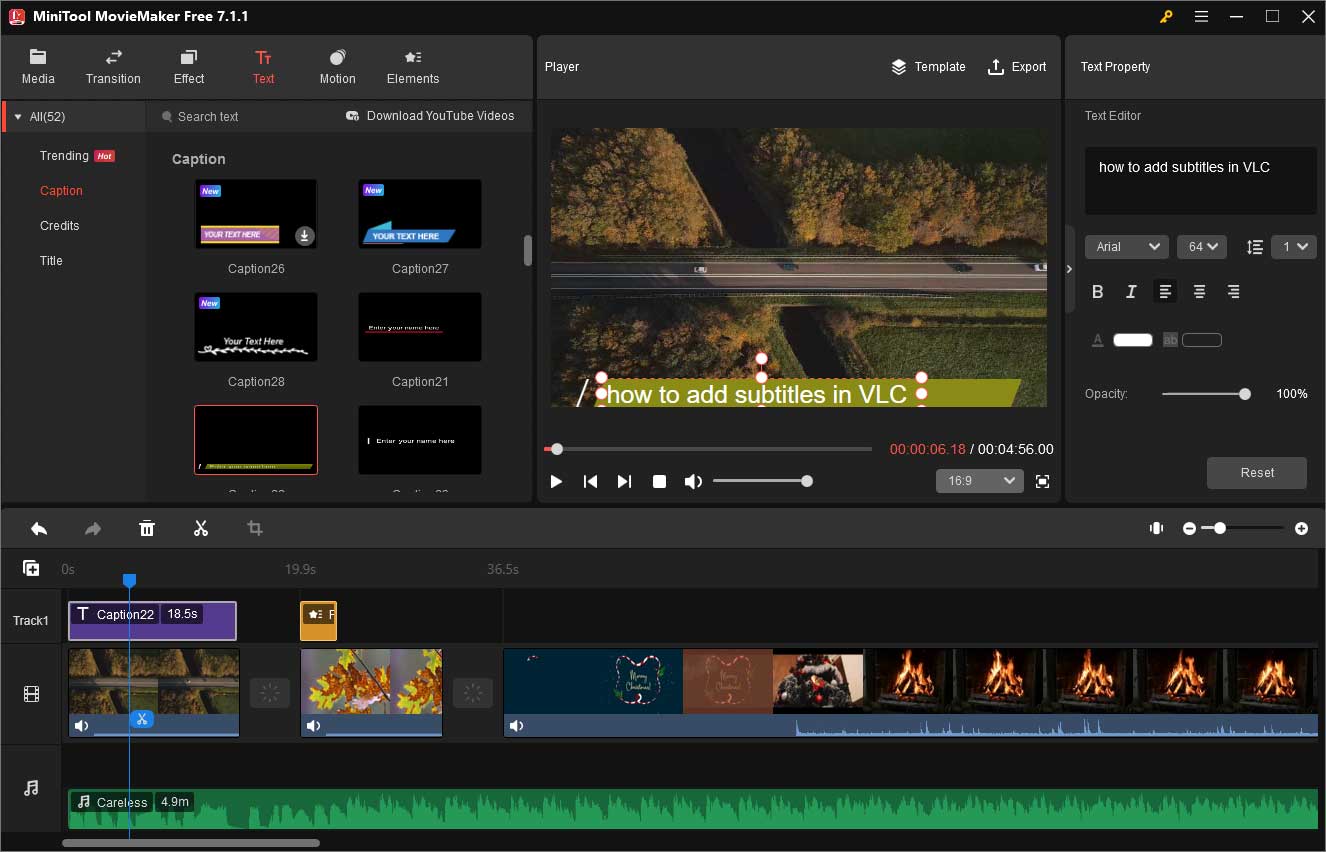Select the Text tab
The width and height of the screenshot is (1326, 852).
(x=263, y=67)
